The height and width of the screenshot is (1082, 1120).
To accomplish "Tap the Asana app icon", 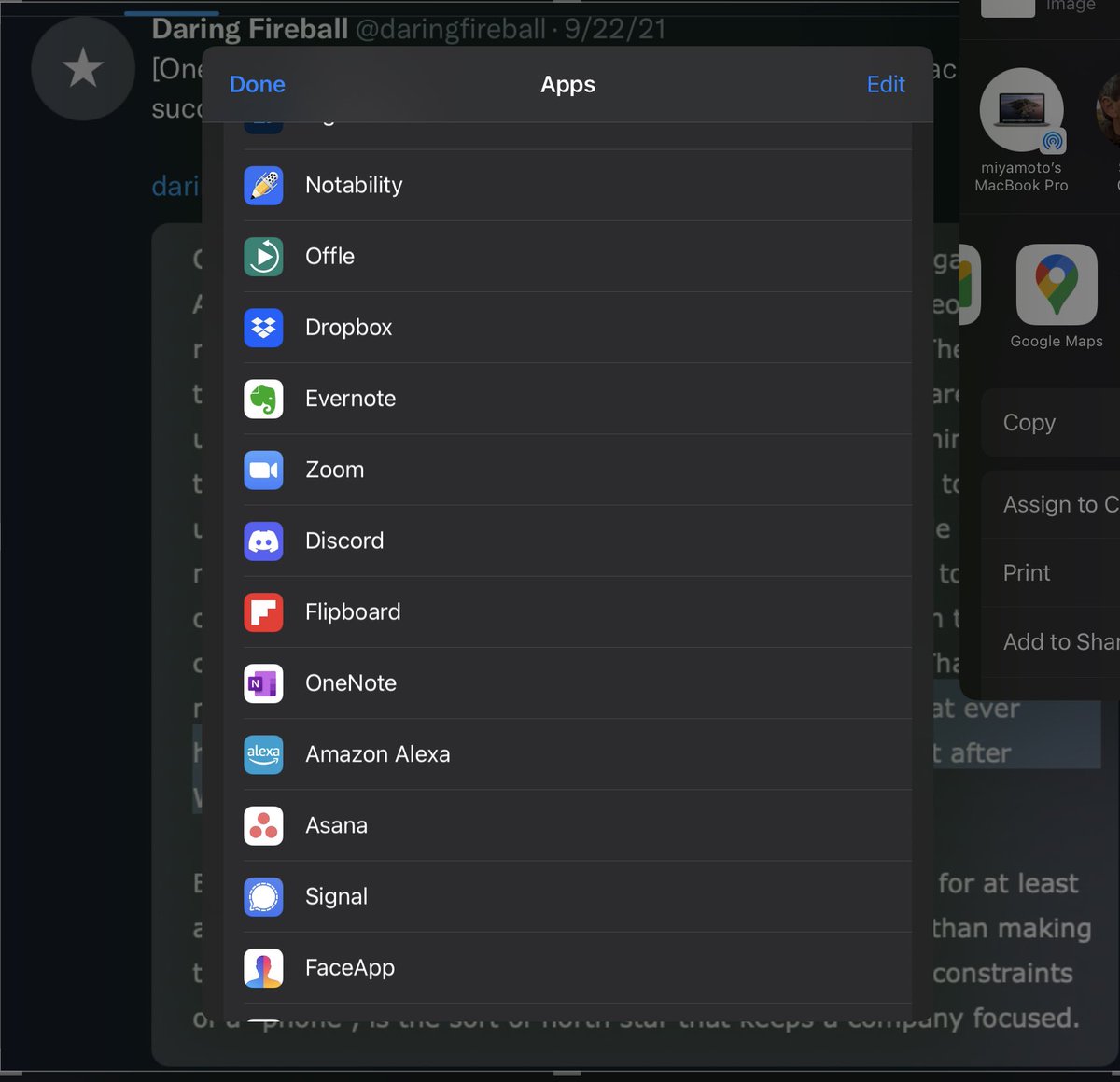I will coord(263,825).
